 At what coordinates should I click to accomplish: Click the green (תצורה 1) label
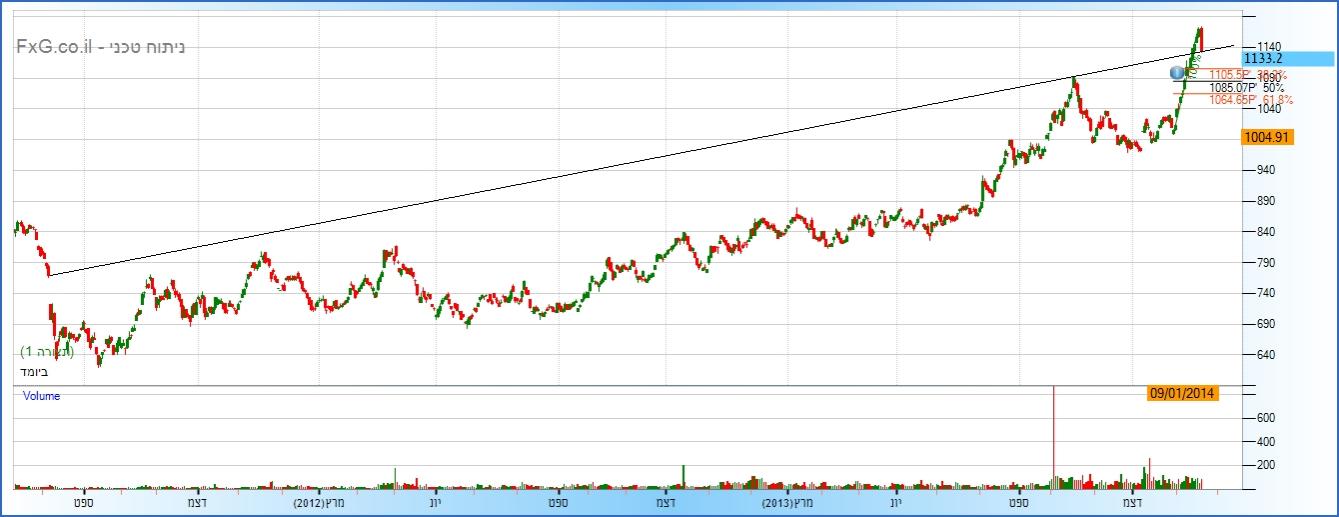tap(46, 352)
